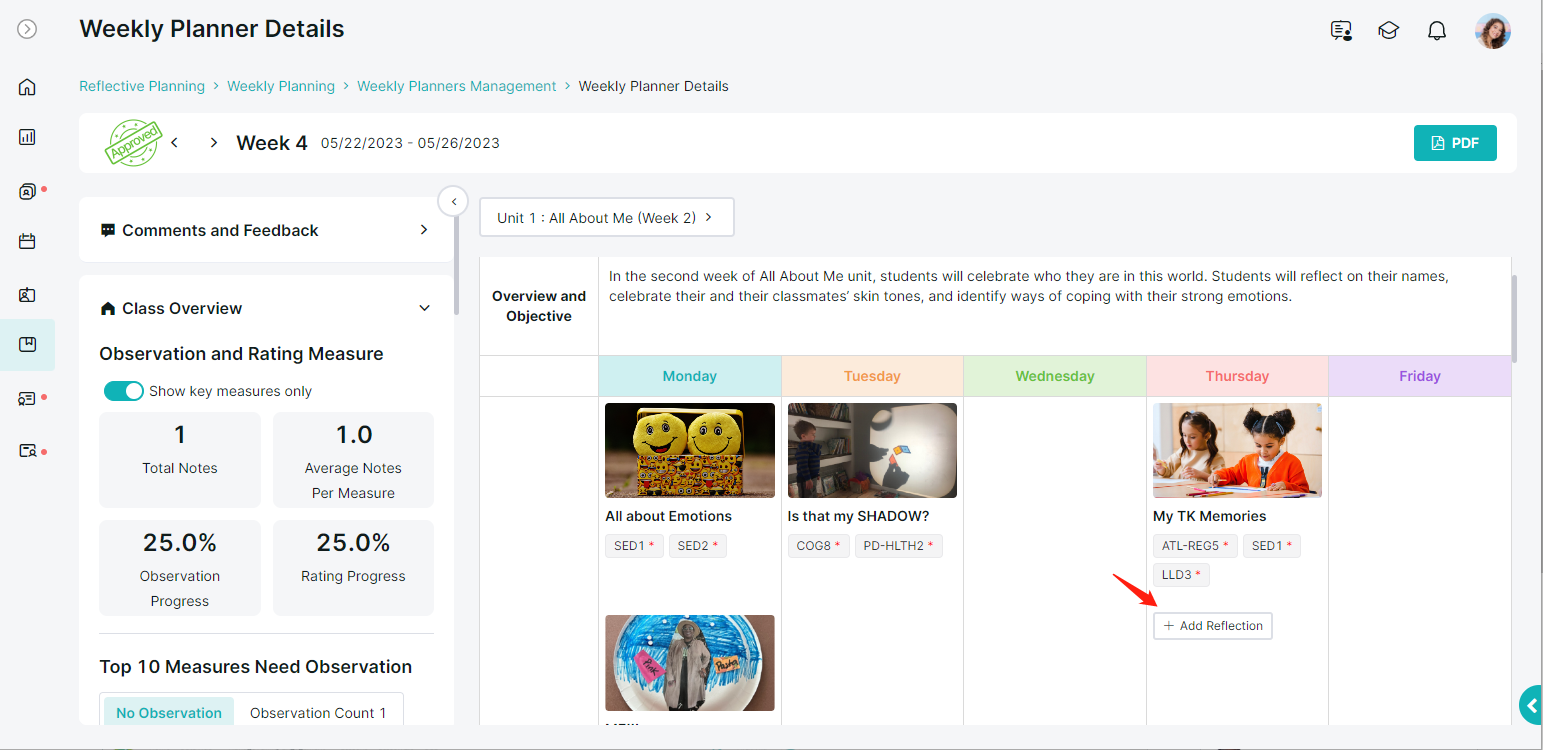Open the user profile avatar menu
Viewport: 1543px width, 750px height.
[1493, 31]
